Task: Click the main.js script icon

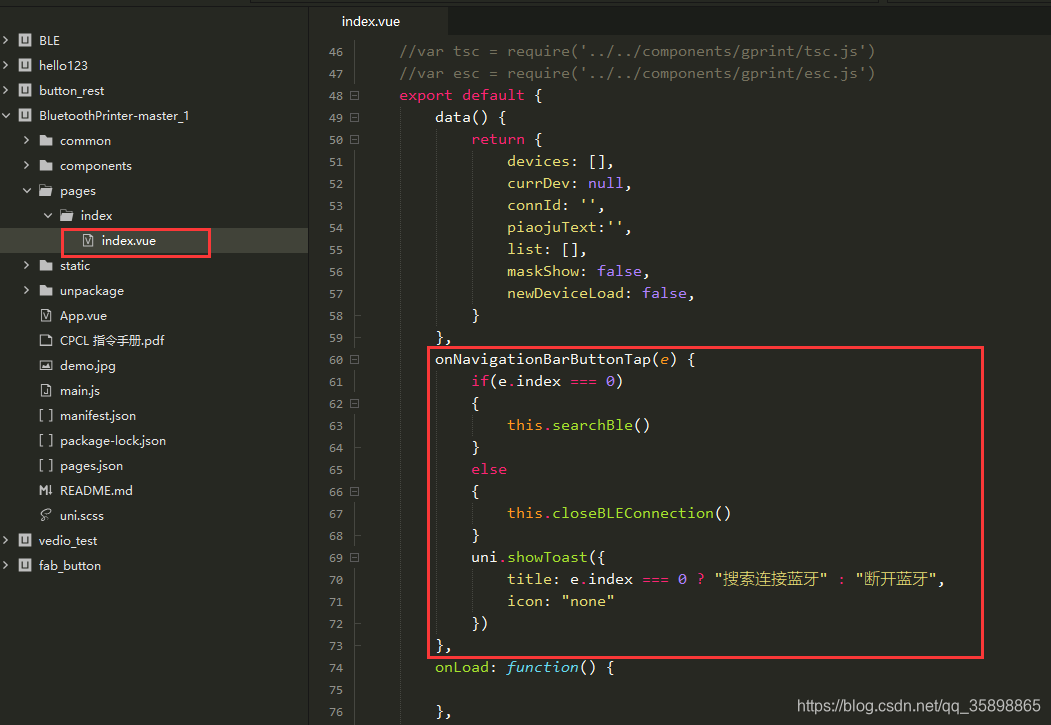Action: coord(46,390)
